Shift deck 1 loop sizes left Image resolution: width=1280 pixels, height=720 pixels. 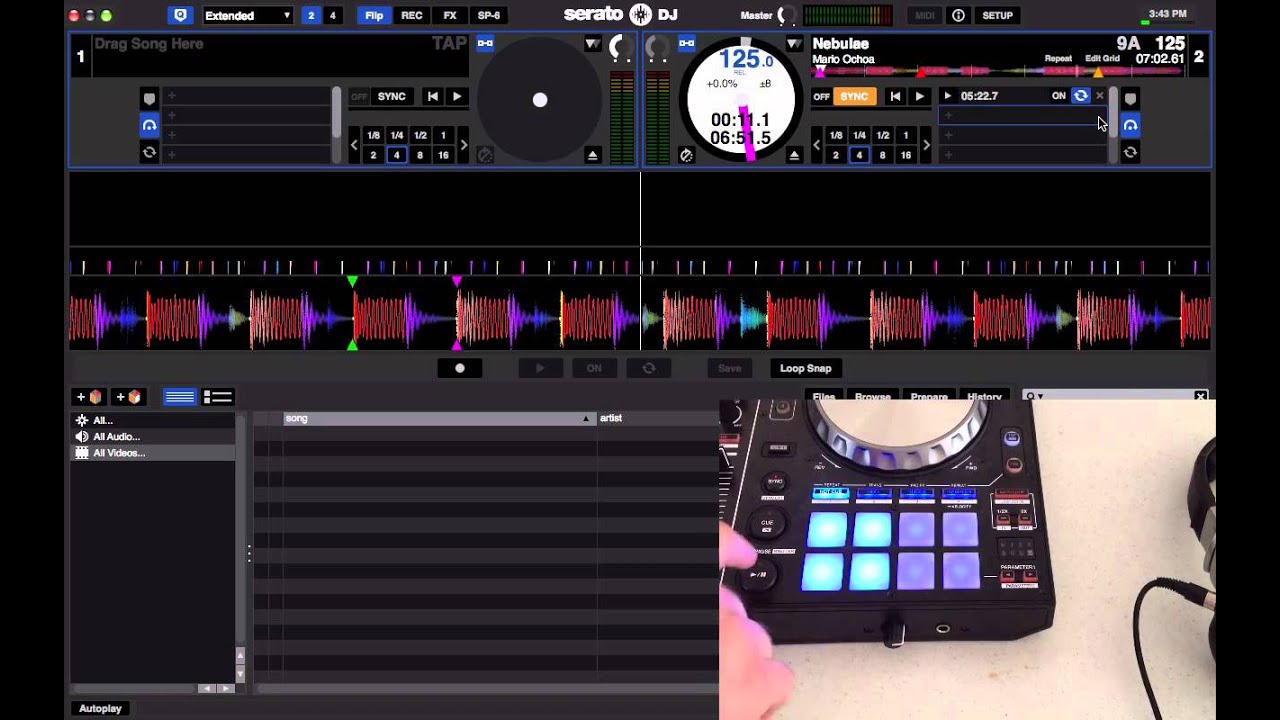coord(354,145)
